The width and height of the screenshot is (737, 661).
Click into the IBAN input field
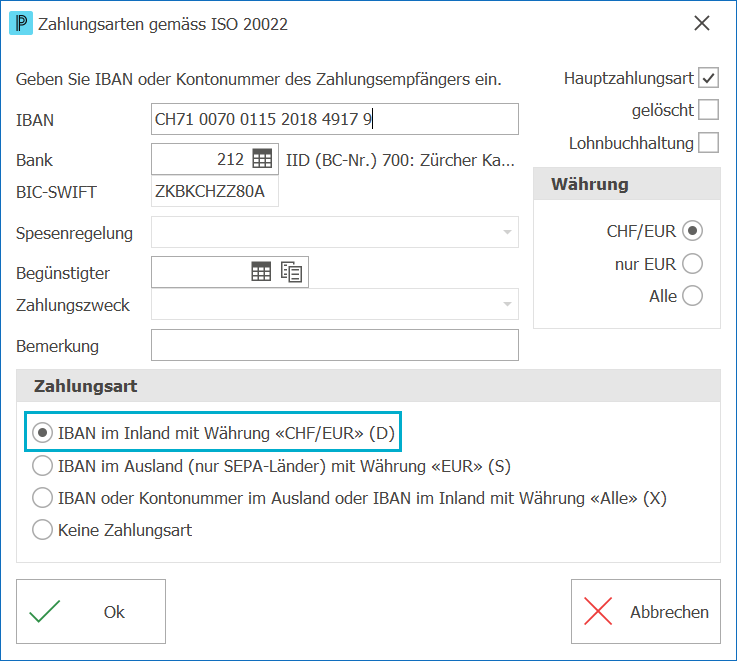(335, 119)
